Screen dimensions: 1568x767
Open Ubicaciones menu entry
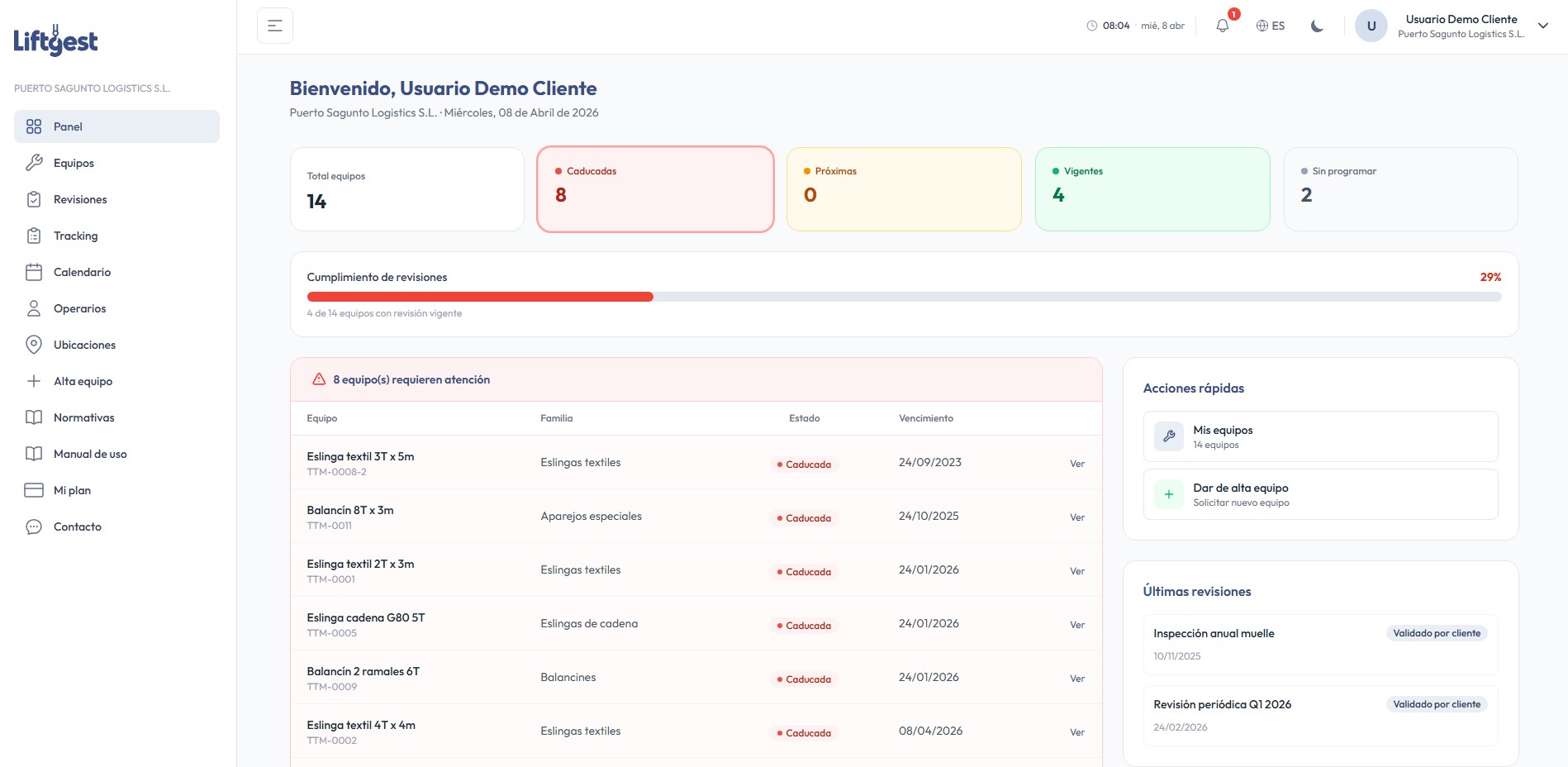pos(116,345)
